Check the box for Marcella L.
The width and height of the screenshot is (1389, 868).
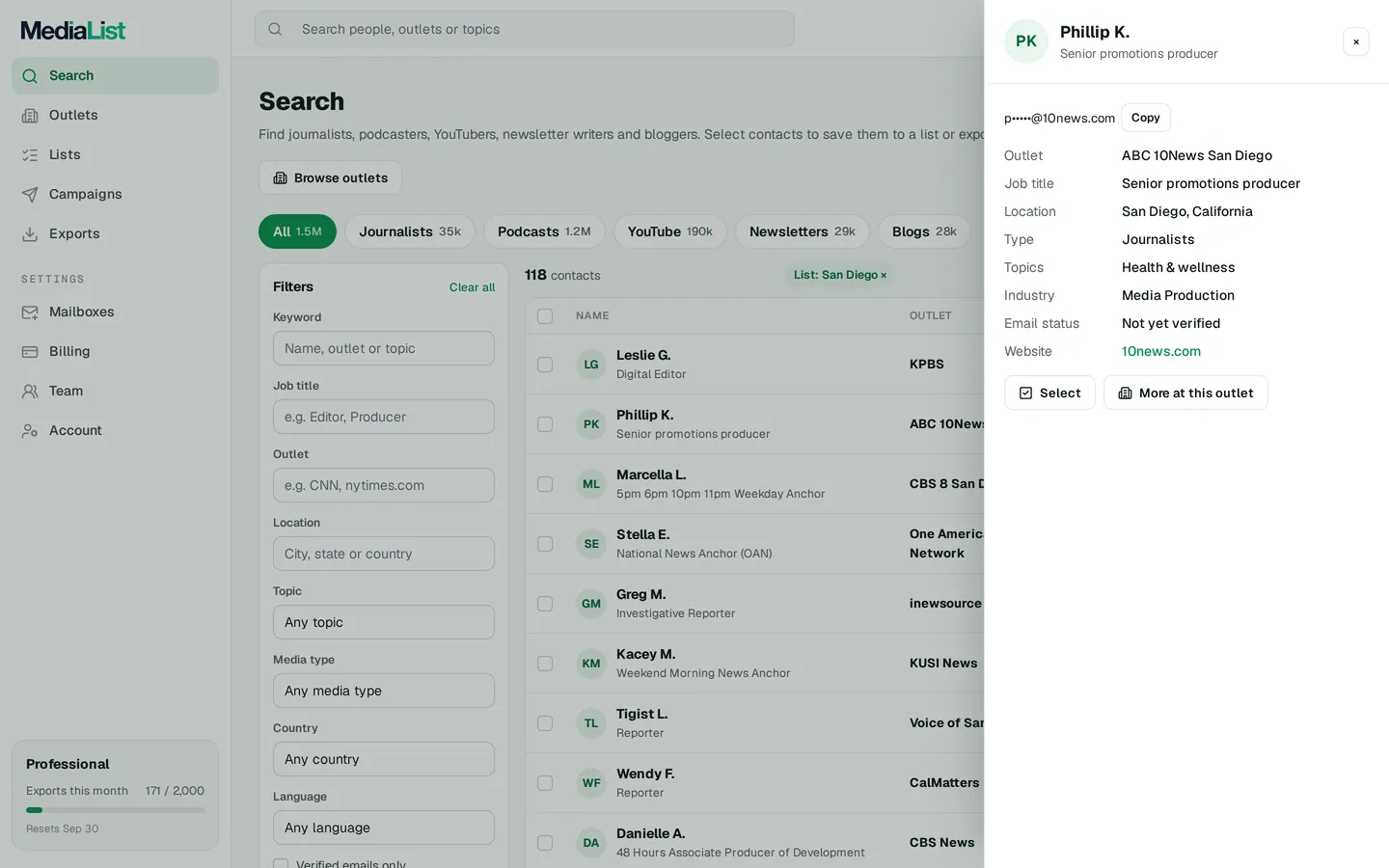pos(545,484)
